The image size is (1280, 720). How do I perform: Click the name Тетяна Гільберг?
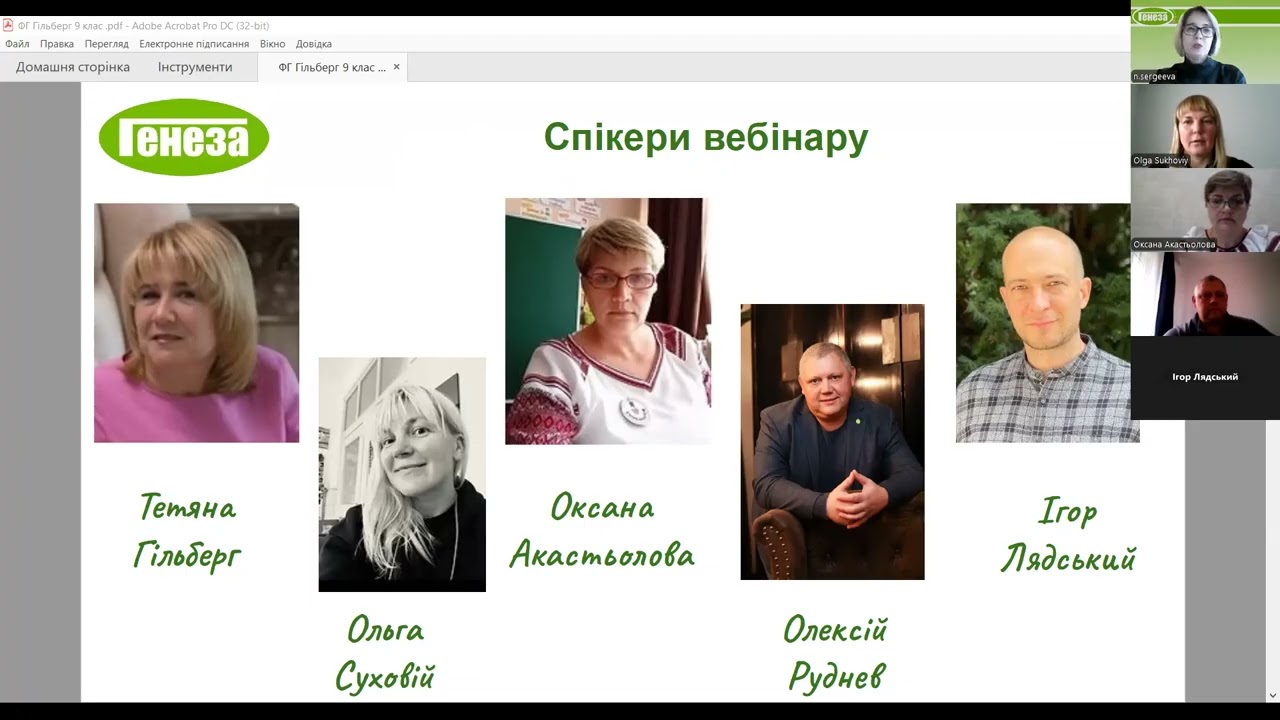187,530
